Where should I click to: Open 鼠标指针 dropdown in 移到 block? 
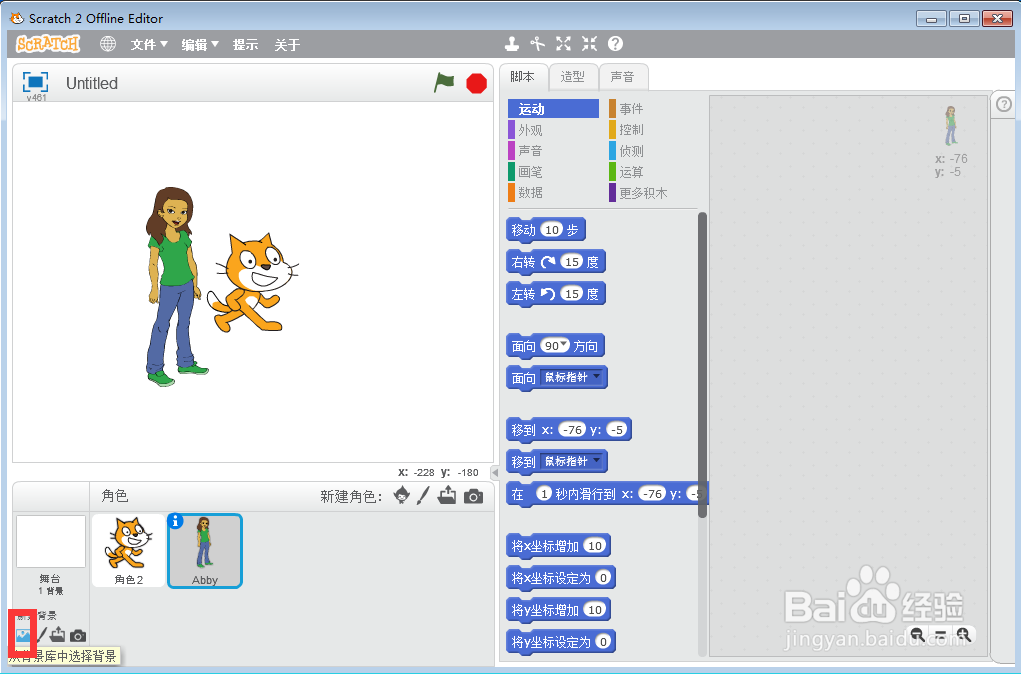(572, 461)
